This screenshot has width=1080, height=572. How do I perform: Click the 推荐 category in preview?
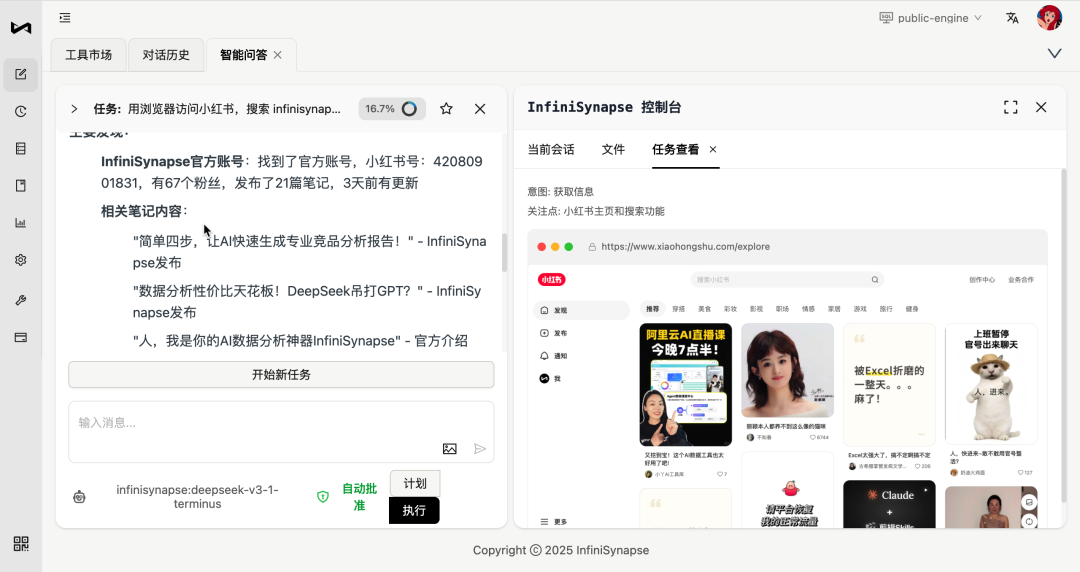pyautogui.click(x=652, y=309)
